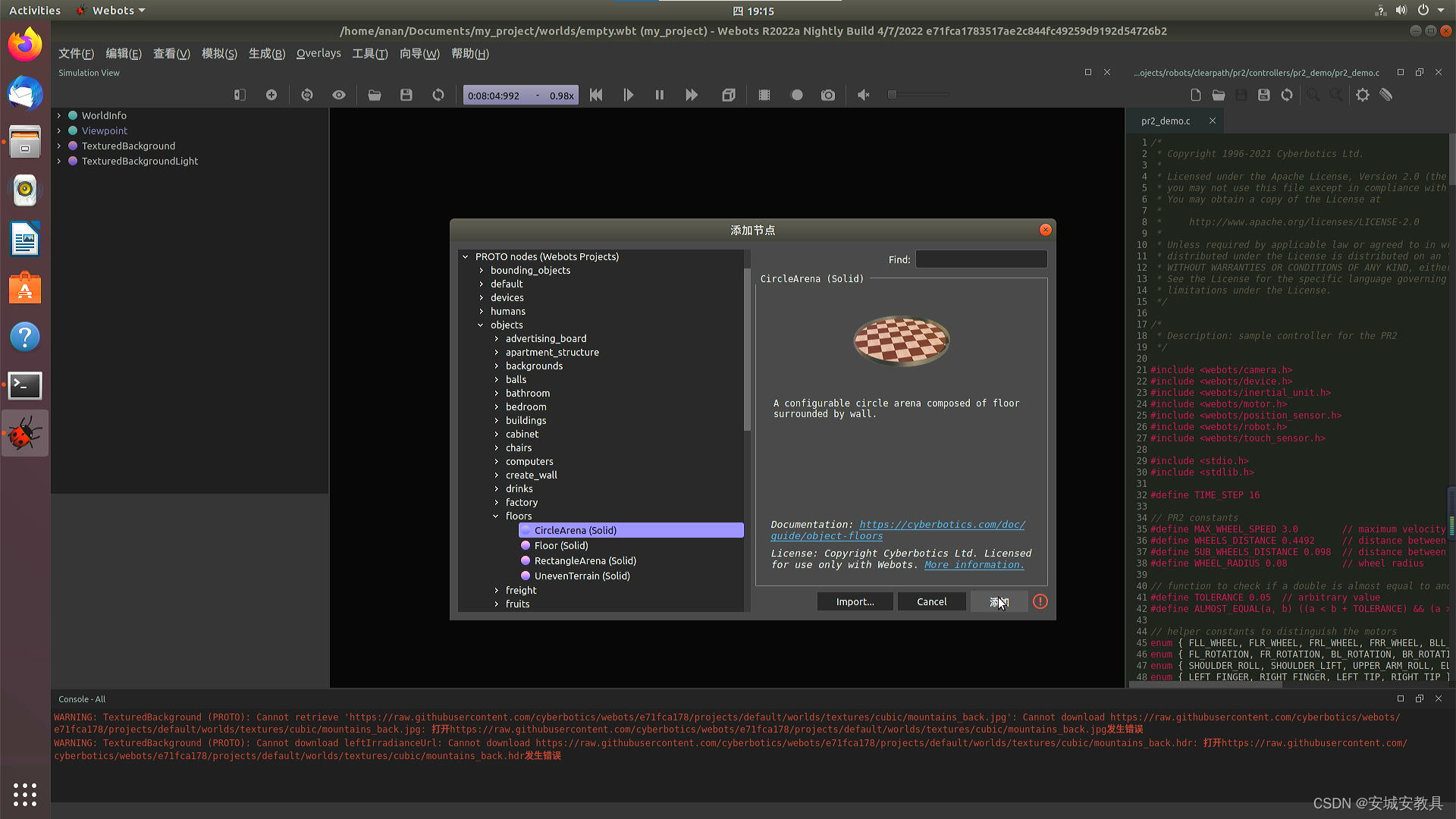1456x819 pixels.
Task: Click the restore viewpoint icon
Action: [x=307, y=95]
